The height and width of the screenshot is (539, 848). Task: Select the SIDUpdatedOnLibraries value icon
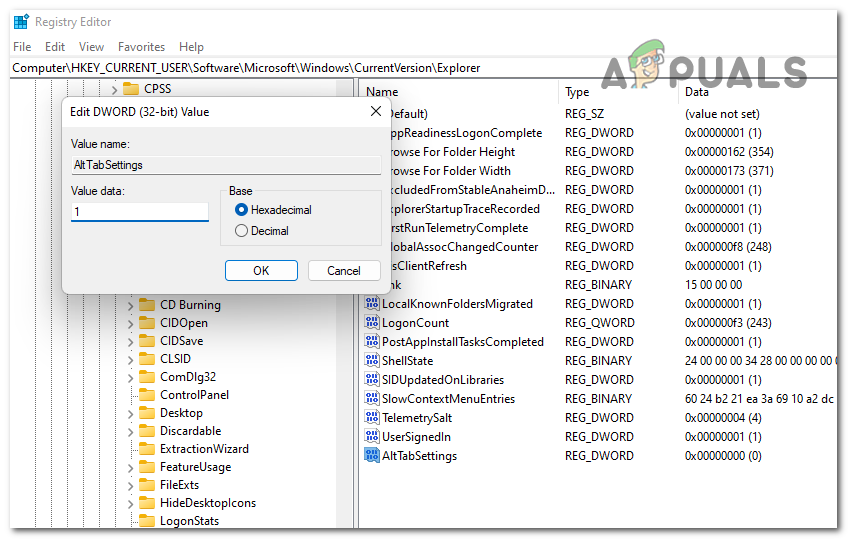(372, 379)
